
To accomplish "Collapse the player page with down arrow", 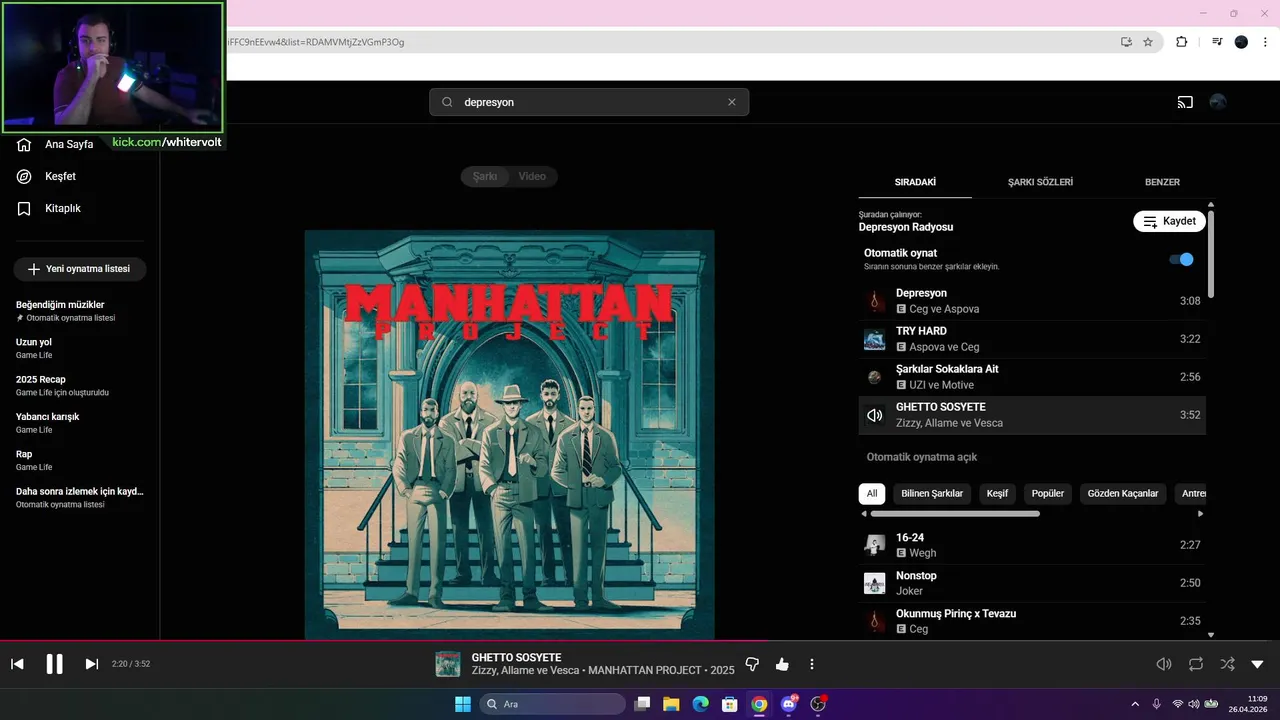I will point(1258,664).
